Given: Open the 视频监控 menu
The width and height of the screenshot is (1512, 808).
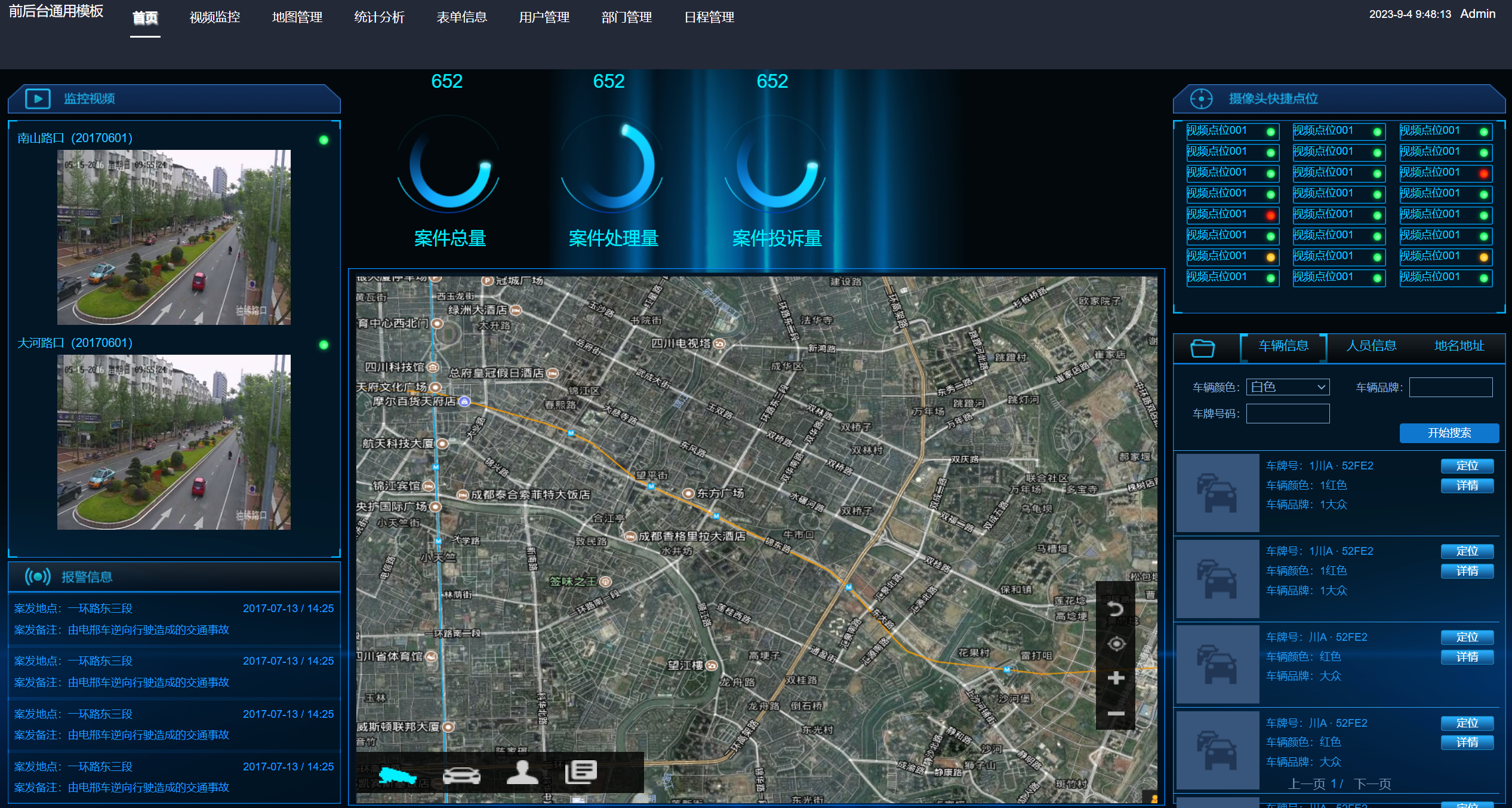Looking at the screenshot, I should (215, 17).
